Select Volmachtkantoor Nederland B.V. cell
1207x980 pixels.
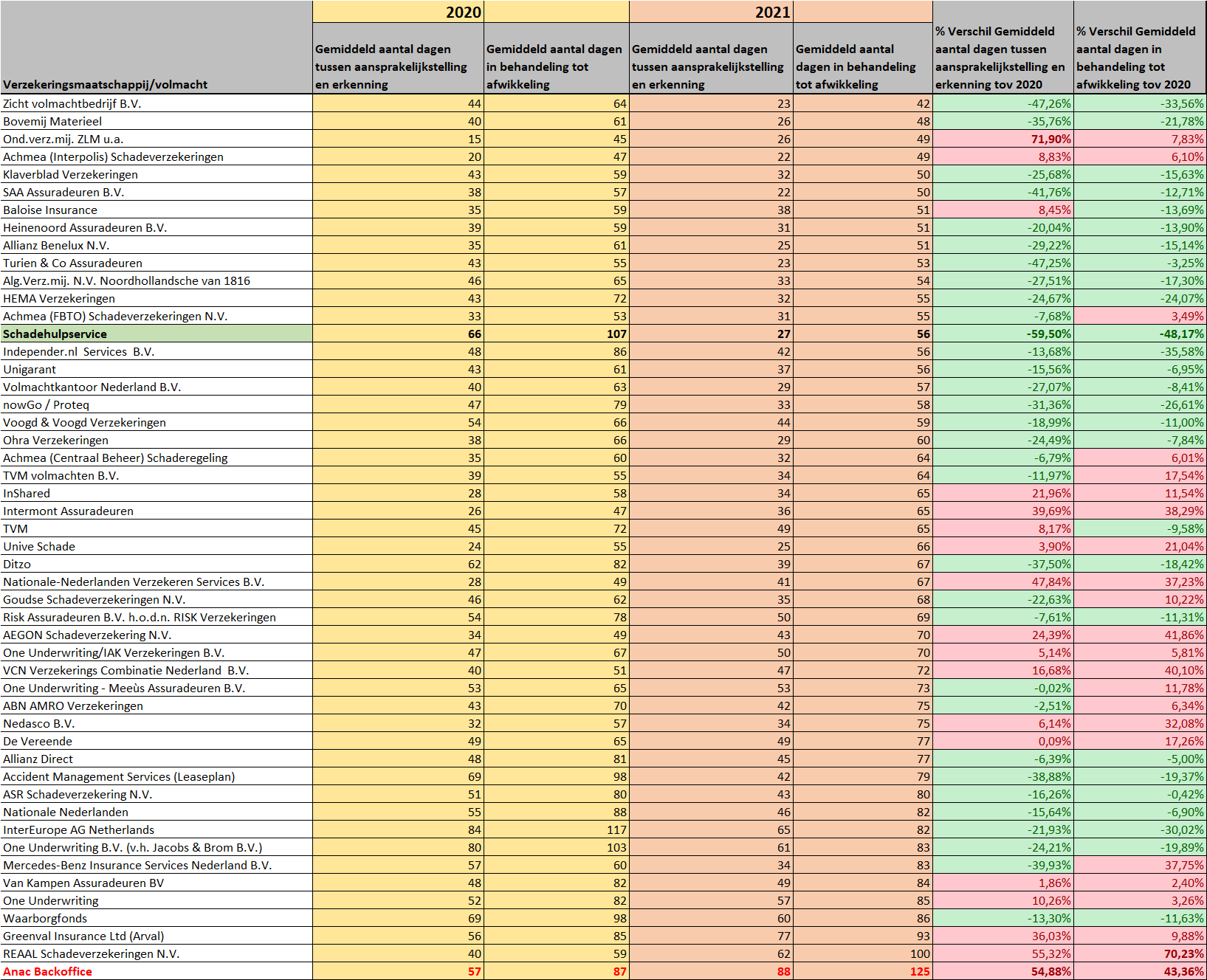click(x=157, y=387)
